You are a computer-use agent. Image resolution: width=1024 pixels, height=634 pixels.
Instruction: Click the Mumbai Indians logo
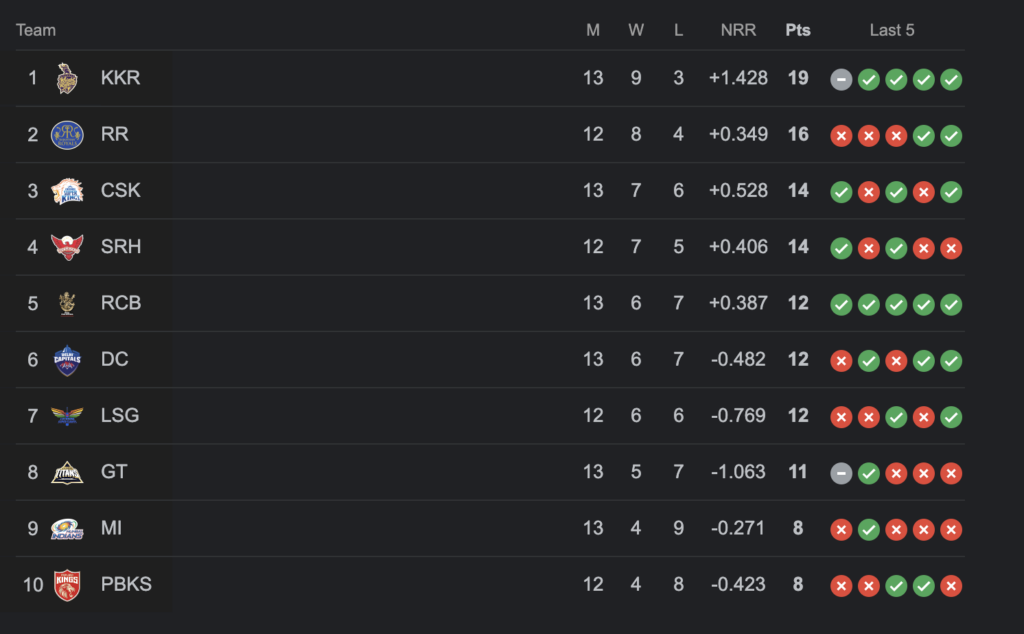67,528
